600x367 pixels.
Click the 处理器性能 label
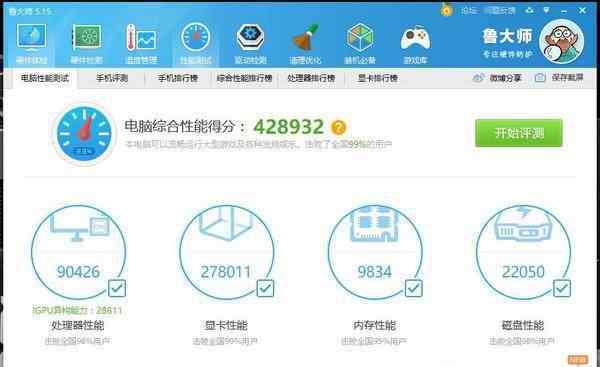pos(78,326)
